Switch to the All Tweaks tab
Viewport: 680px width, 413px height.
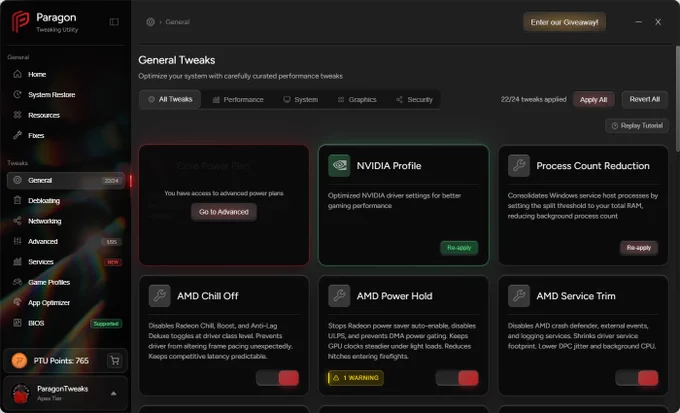point(170,99)
